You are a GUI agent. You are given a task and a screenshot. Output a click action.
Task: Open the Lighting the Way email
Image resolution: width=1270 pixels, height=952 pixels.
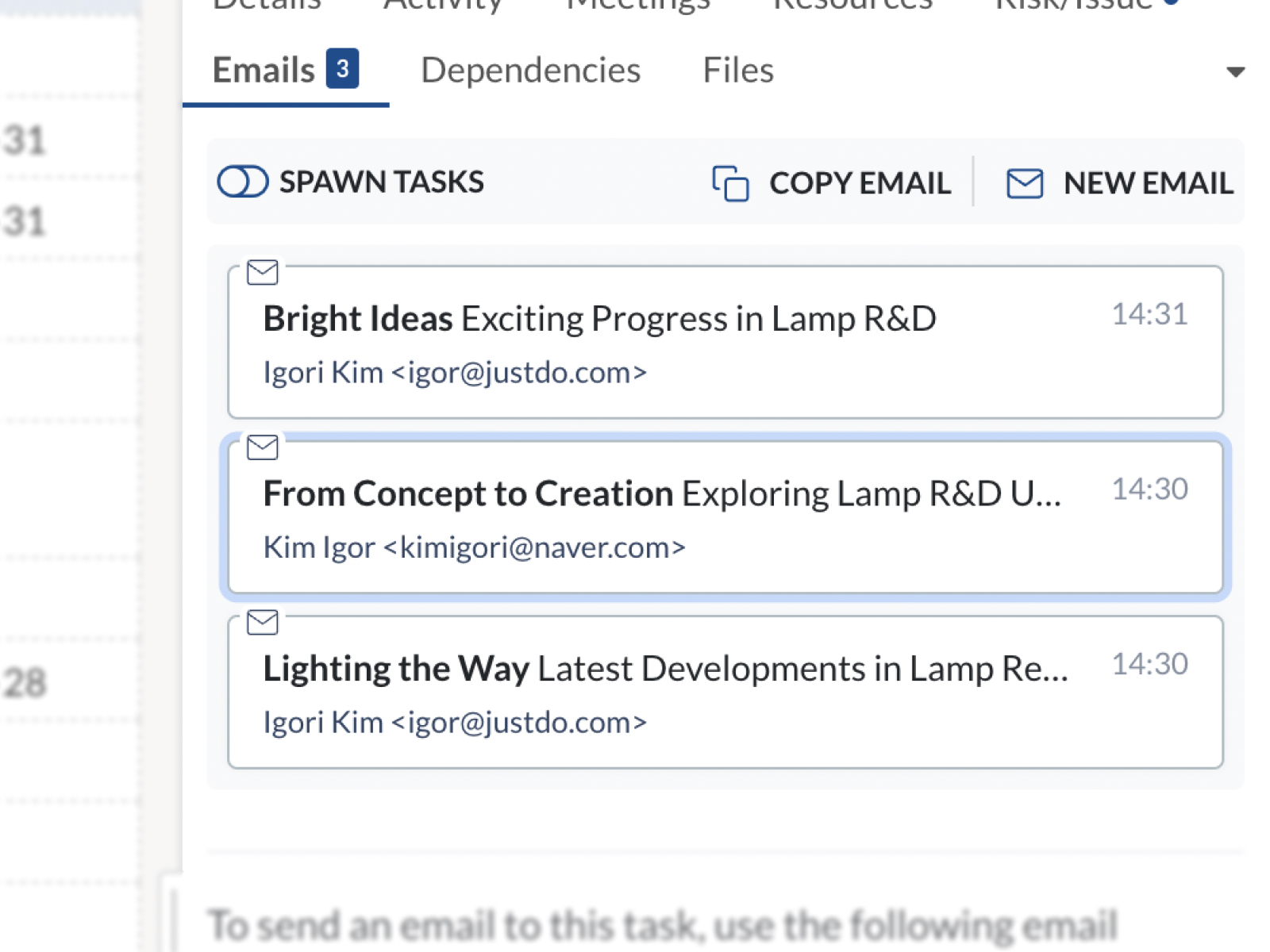coord(665,669)
